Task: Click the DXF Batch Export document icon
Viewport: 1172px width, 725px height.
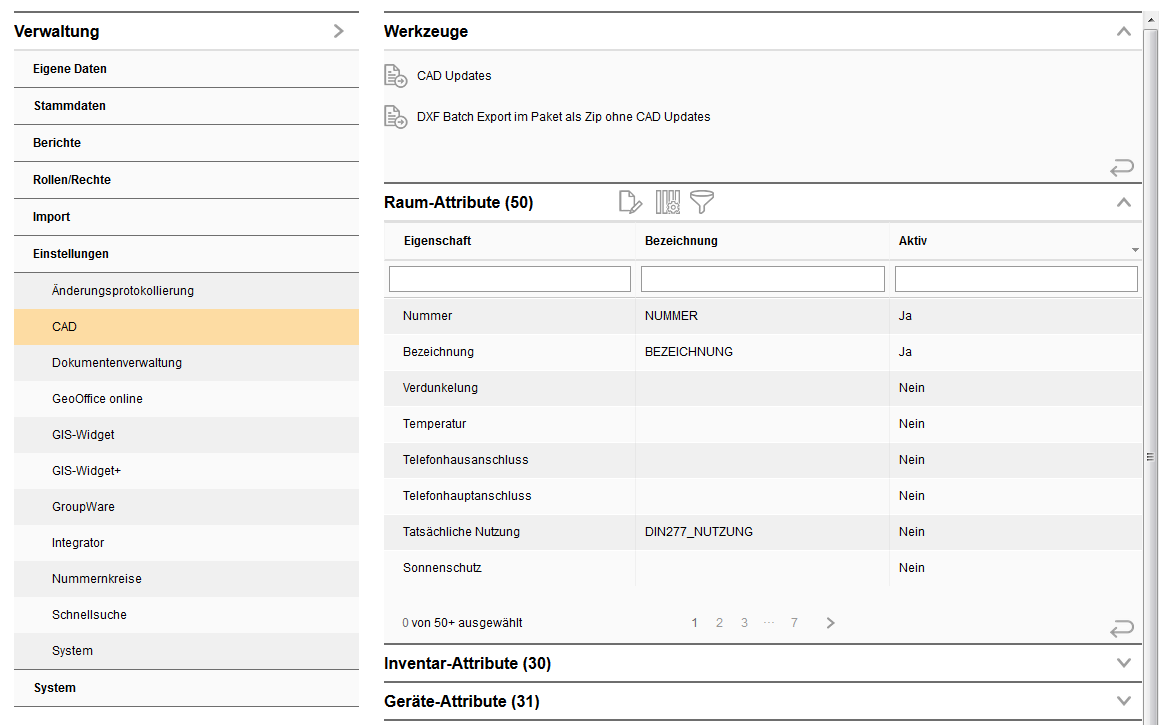Action: click(395, 117)
